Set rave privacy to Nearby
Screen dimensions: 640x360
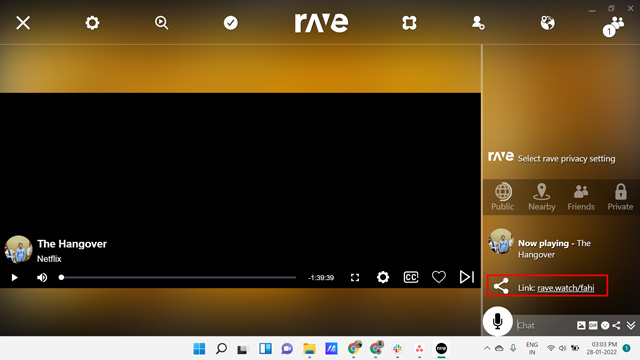click(542, 197)
